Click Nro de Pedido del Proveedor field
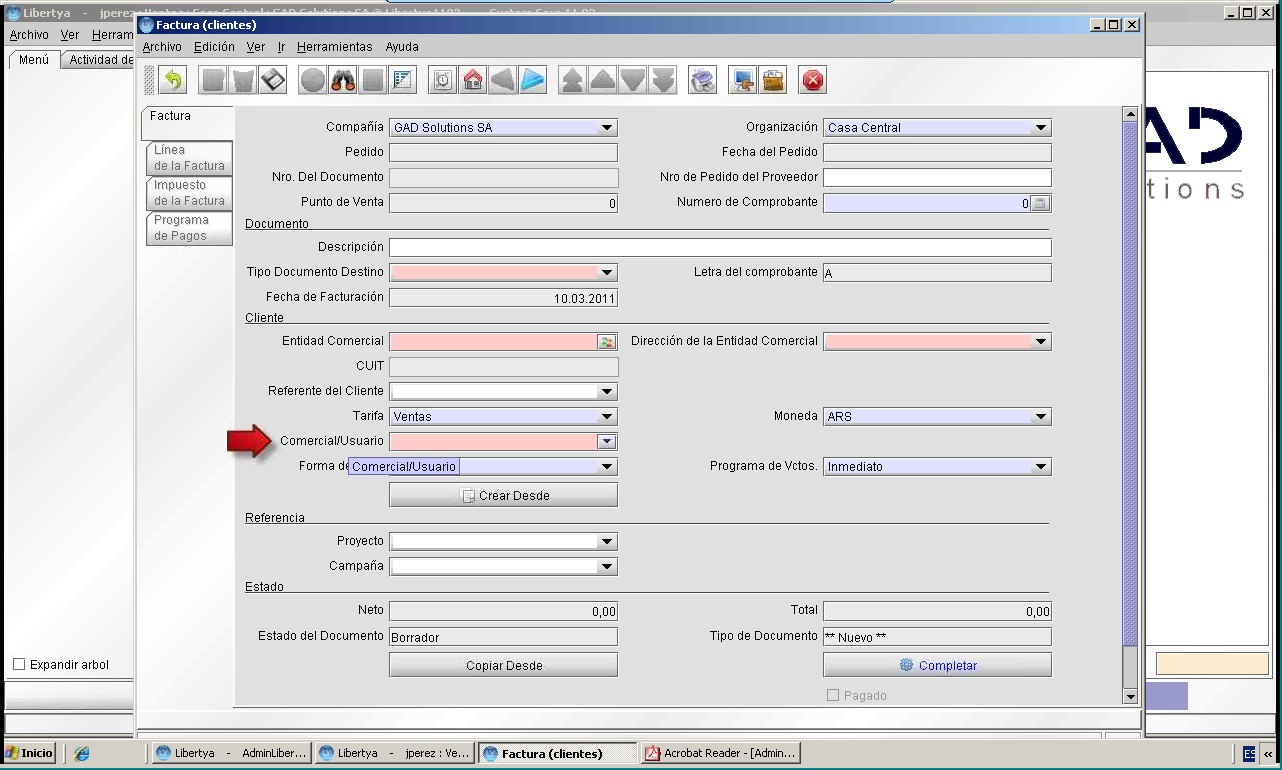This screenshot has width=1282, height=770. [x=937, y=178]
